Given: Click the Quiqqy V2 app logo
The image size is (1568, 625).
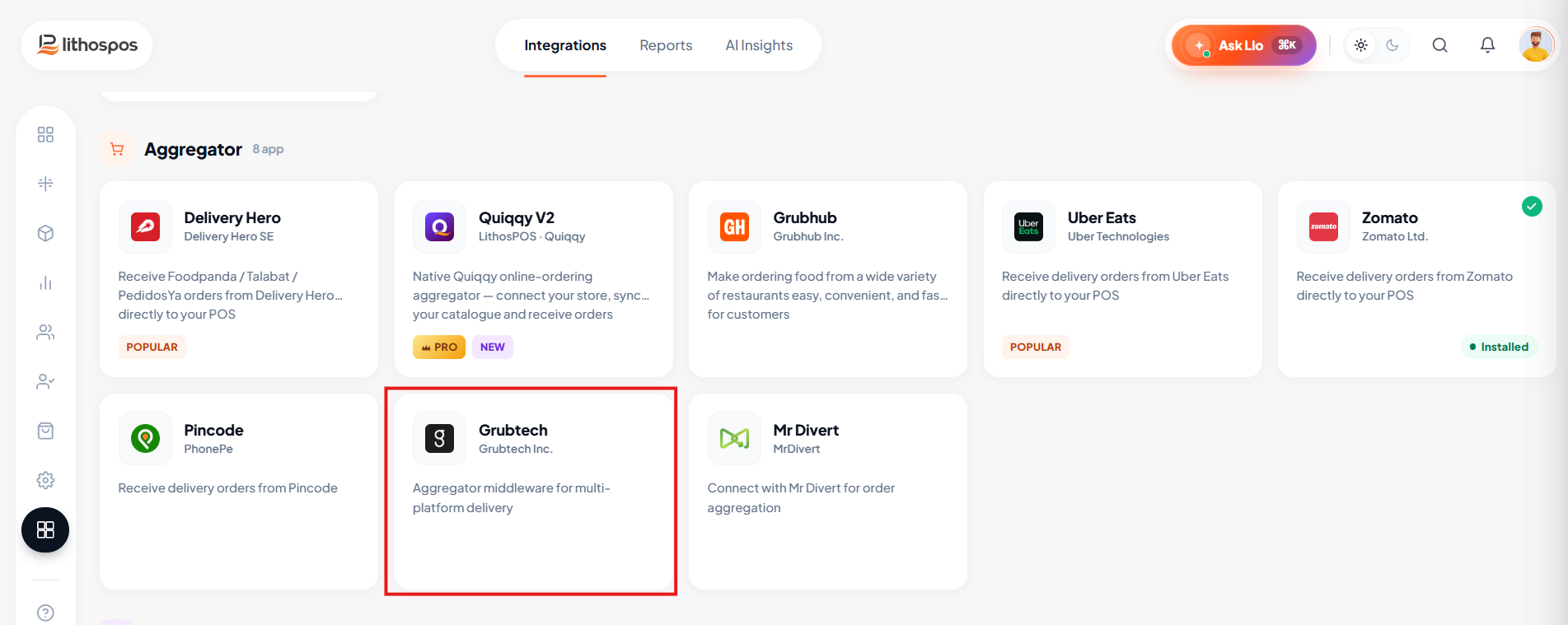Looking at the screenshot, I should point(440,226).
